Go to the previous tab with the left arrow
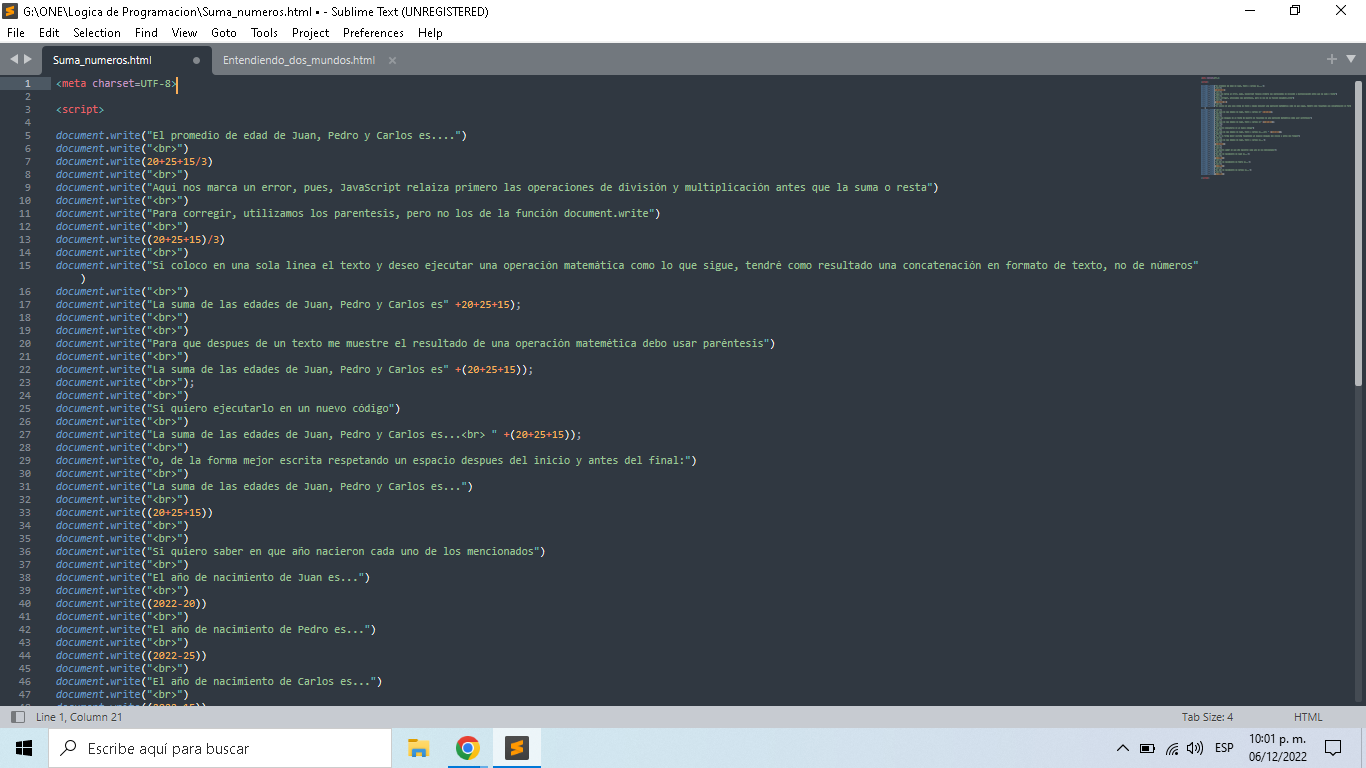Image resolution: width=1366 pixels, height=768 pixels. click(14, 60)
